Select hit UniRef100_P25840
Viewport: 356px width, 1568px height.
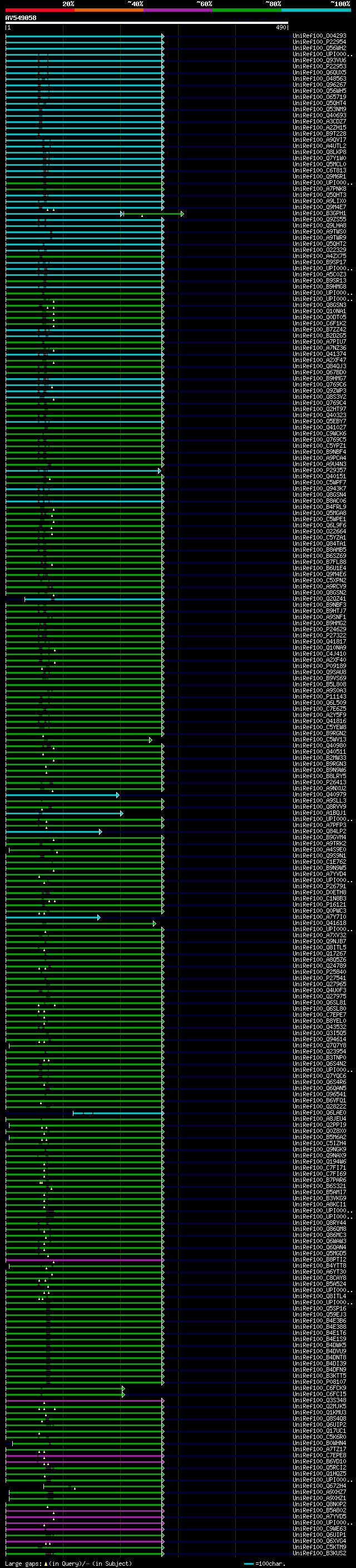click(319, 972)
